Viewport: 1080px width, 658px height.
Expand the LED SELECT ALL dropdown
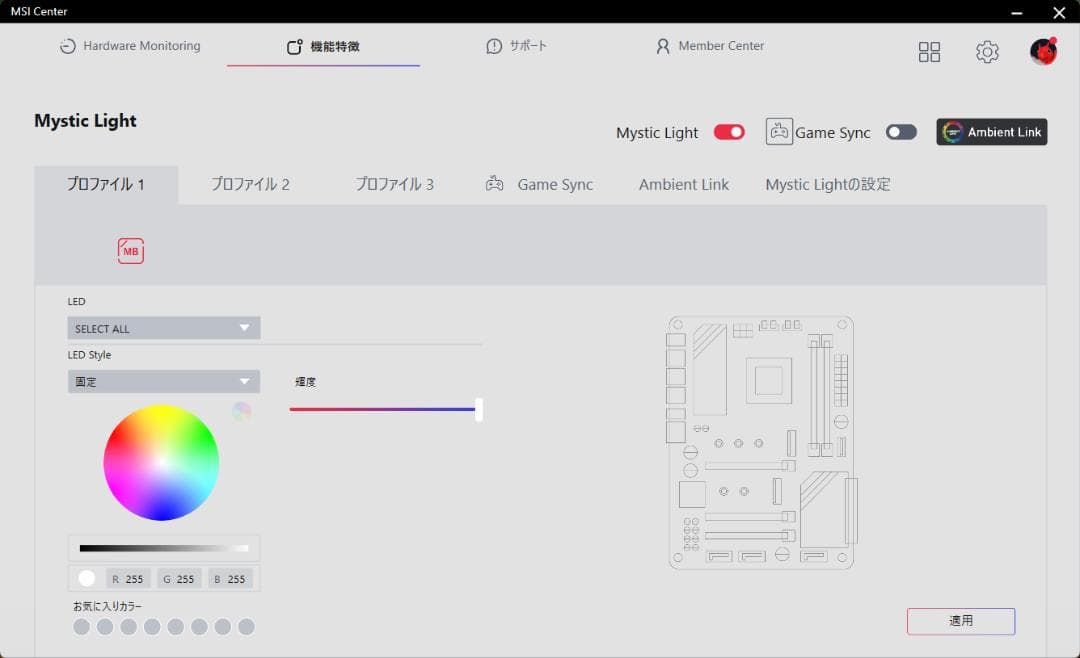pyautogui.click(x=164, y=328)
